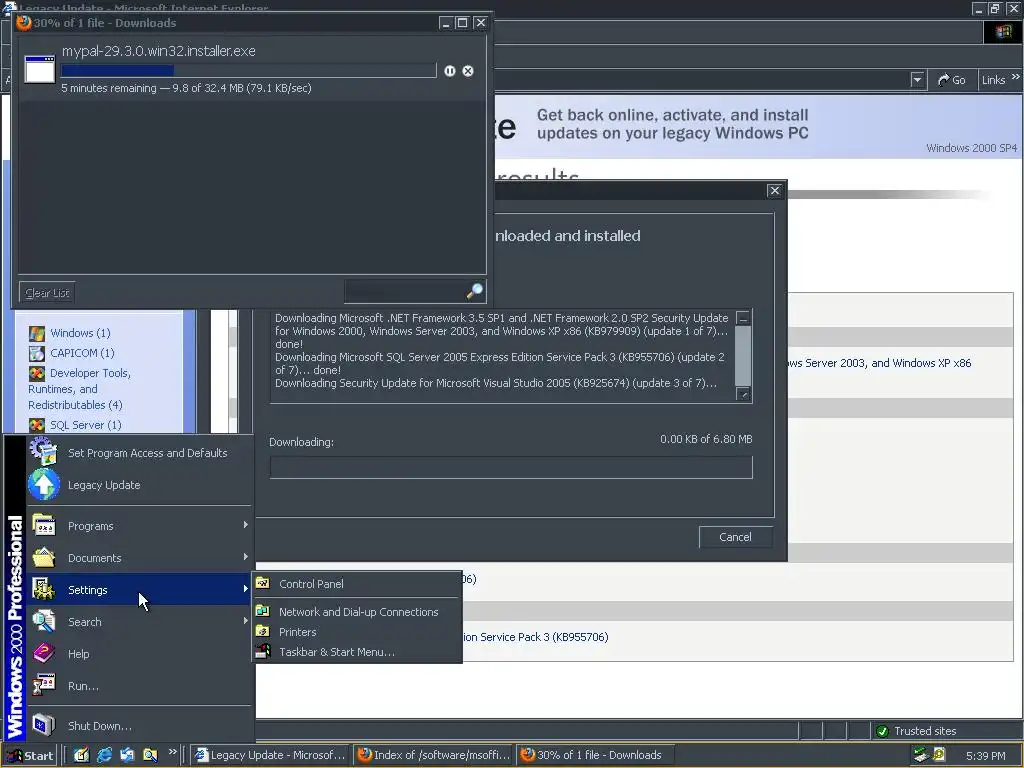Open the Search submenu in Start menu
This screenshot has height=768, width=1024.
[x=140, y=622]
